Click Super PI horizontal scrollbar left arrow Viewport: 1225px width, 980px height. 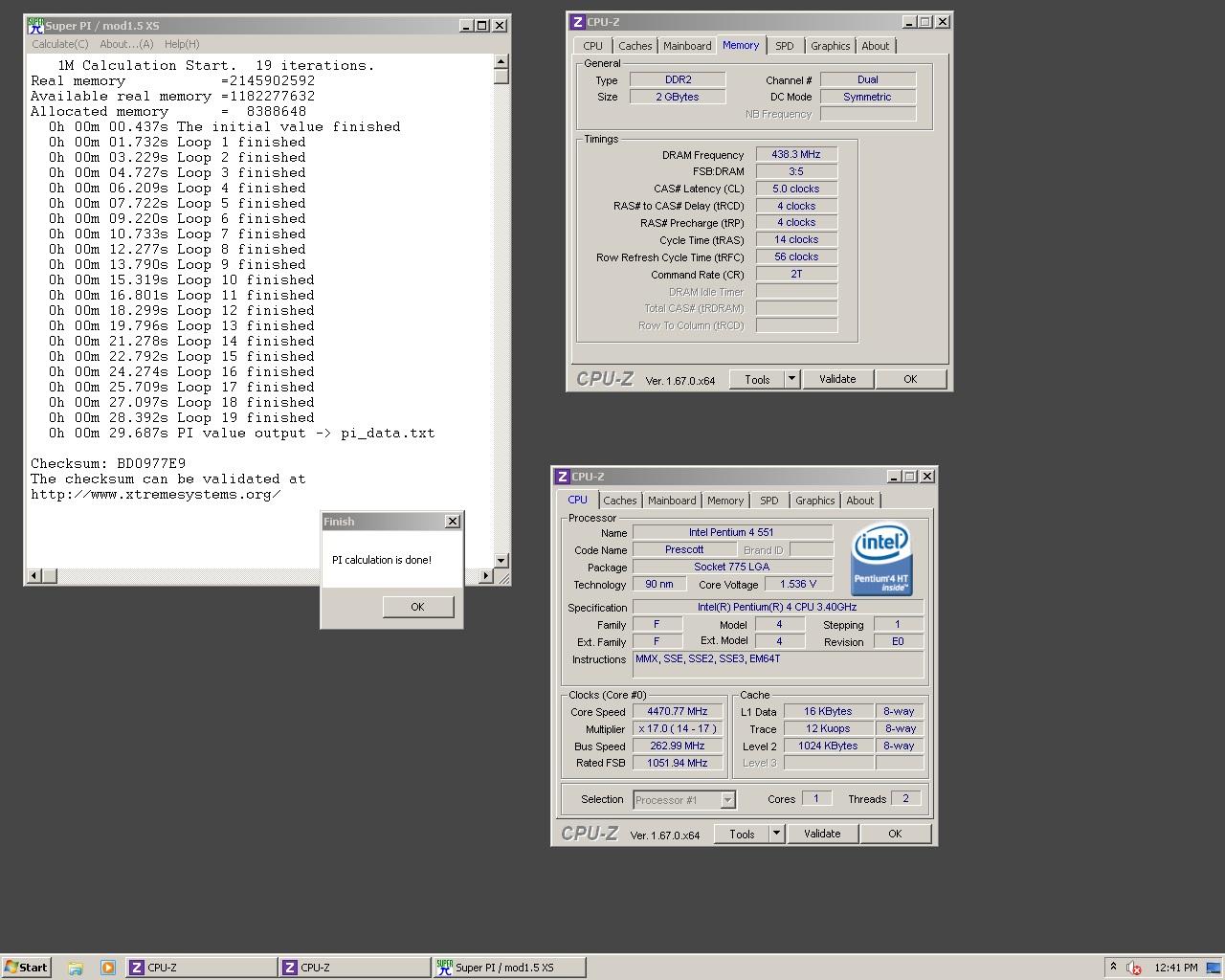tap(34, 575)
